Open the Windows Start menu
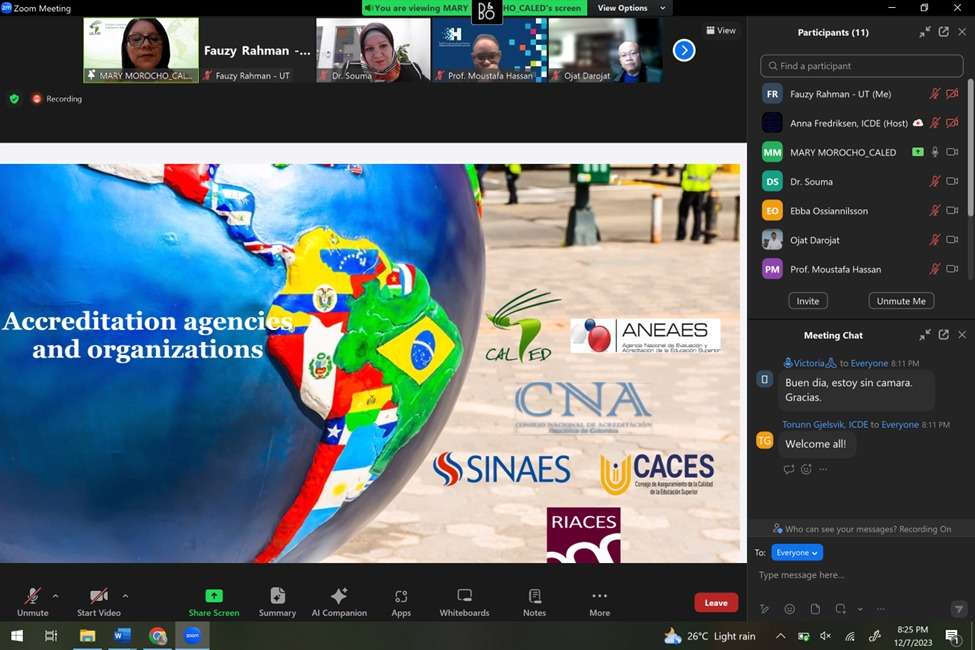 (17, 636)
